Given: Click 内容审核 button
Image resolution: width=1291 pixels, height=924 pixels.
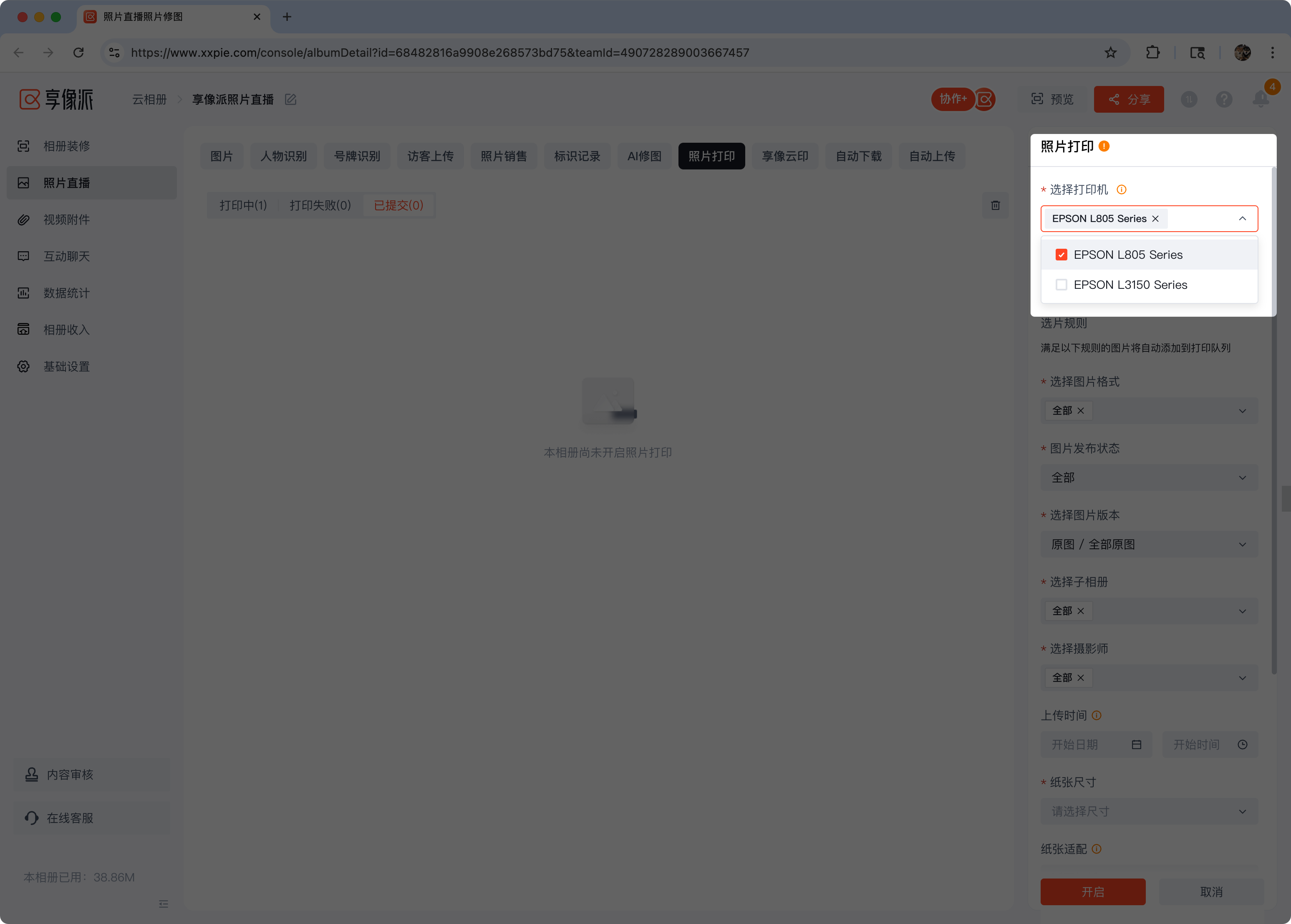Looking at the screenshot, I should tap(92, 774).
